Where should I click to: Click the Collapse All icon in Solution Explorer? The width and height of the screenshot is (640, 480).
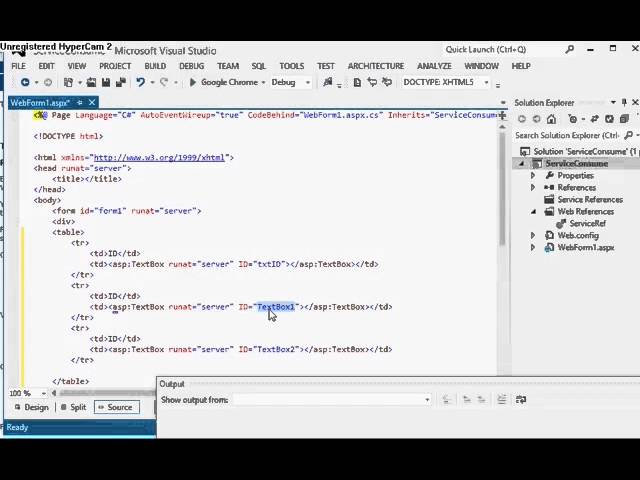coord(624,119)
